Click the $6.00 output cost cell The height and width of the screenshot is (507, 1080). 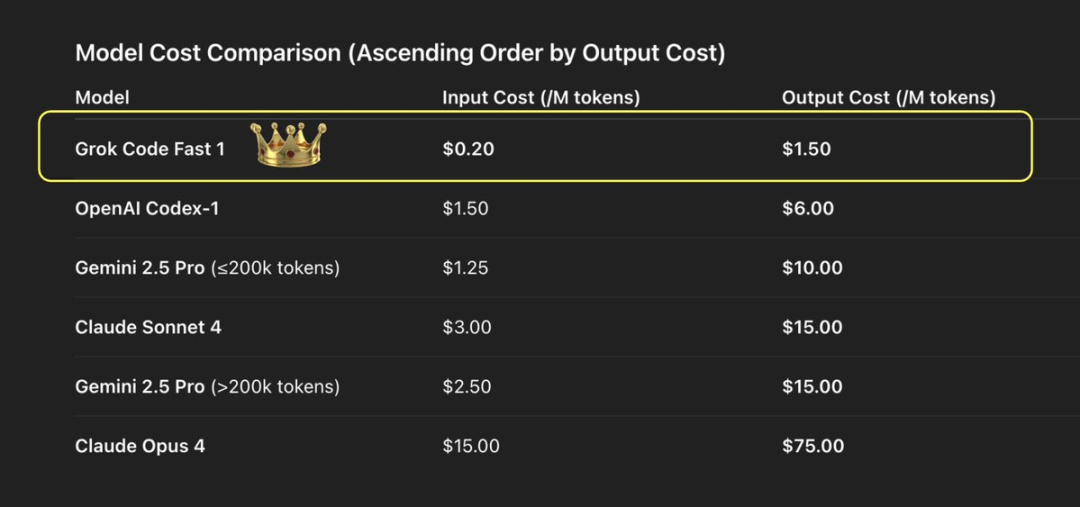click(808, 209)
